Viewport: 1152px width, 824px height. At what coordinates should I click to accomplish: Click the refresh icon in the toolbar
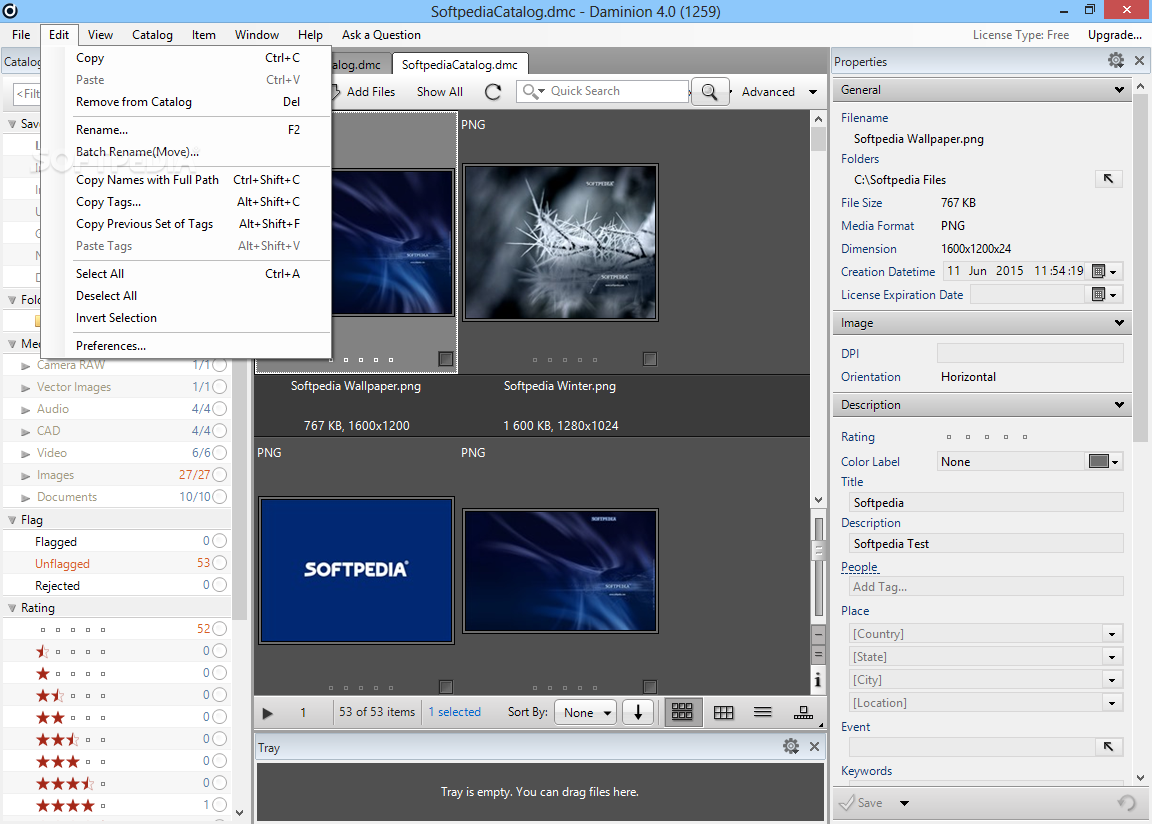pos(493,92)
